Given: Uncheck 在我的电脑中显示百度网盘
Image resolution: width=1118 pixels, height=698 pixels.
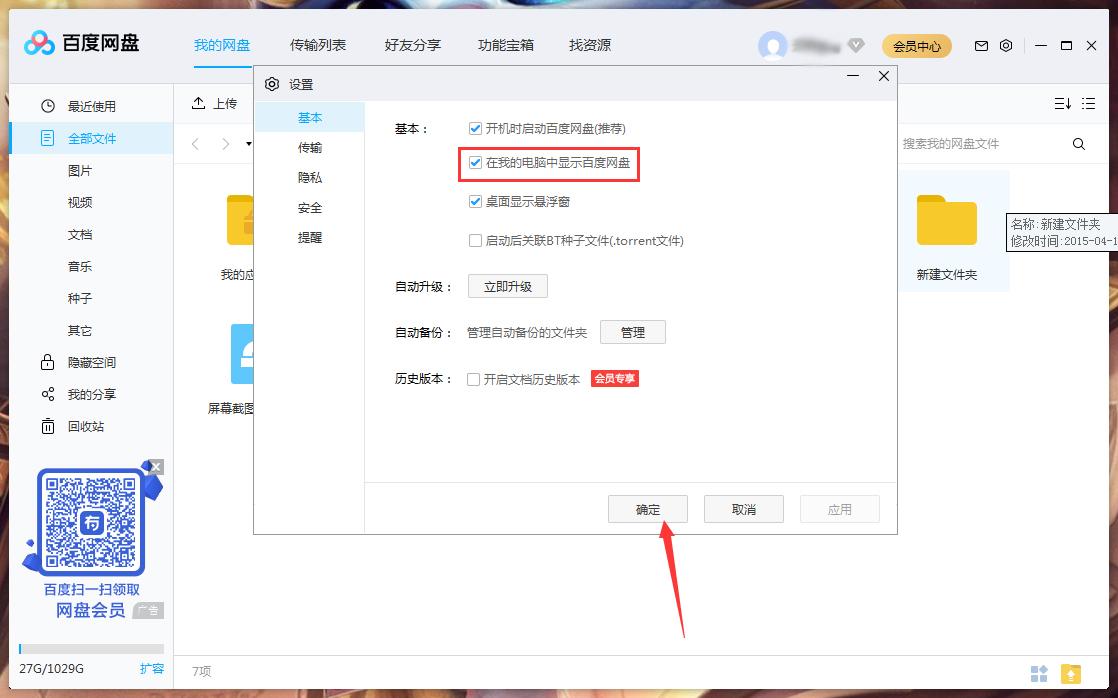Looking at the screenshot, I should [x=475, y=164].
